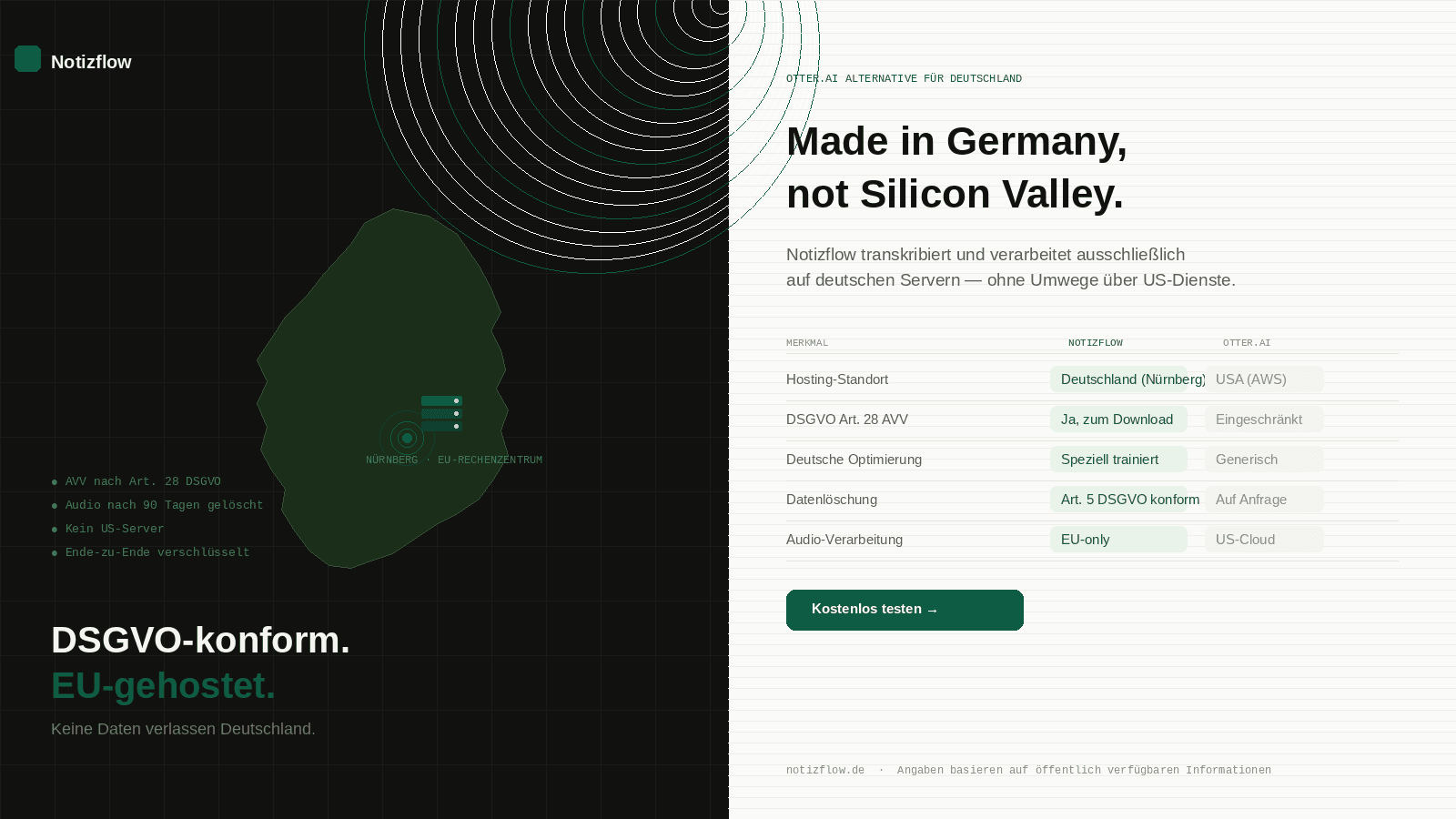Click 'USA (AWS)' cell
Image resolution: width=1456 pixels, height=819 pixels.
[1264, 379]
